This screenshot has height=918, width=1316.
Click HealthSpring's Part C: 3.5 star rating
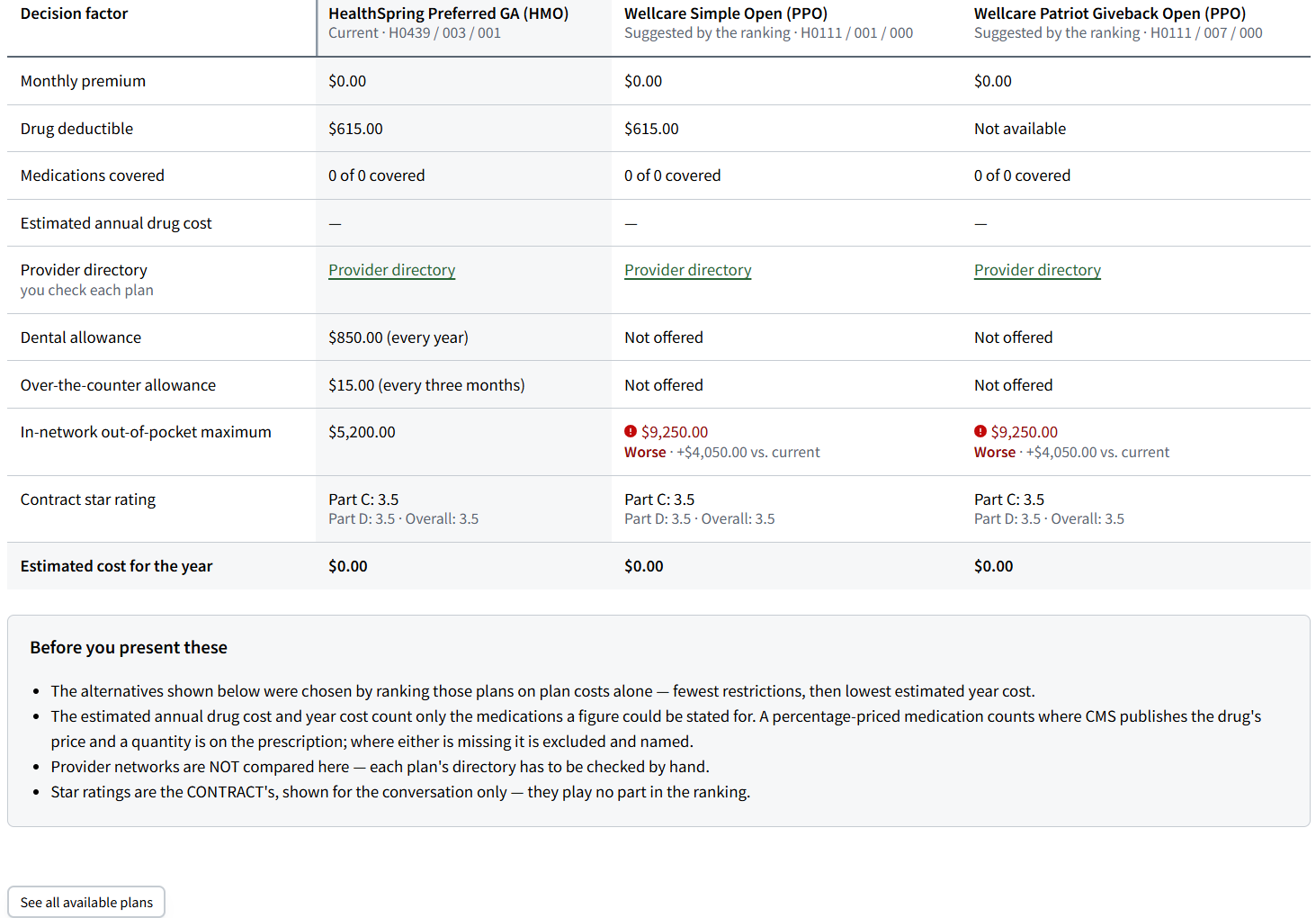[x=363, y=499]
